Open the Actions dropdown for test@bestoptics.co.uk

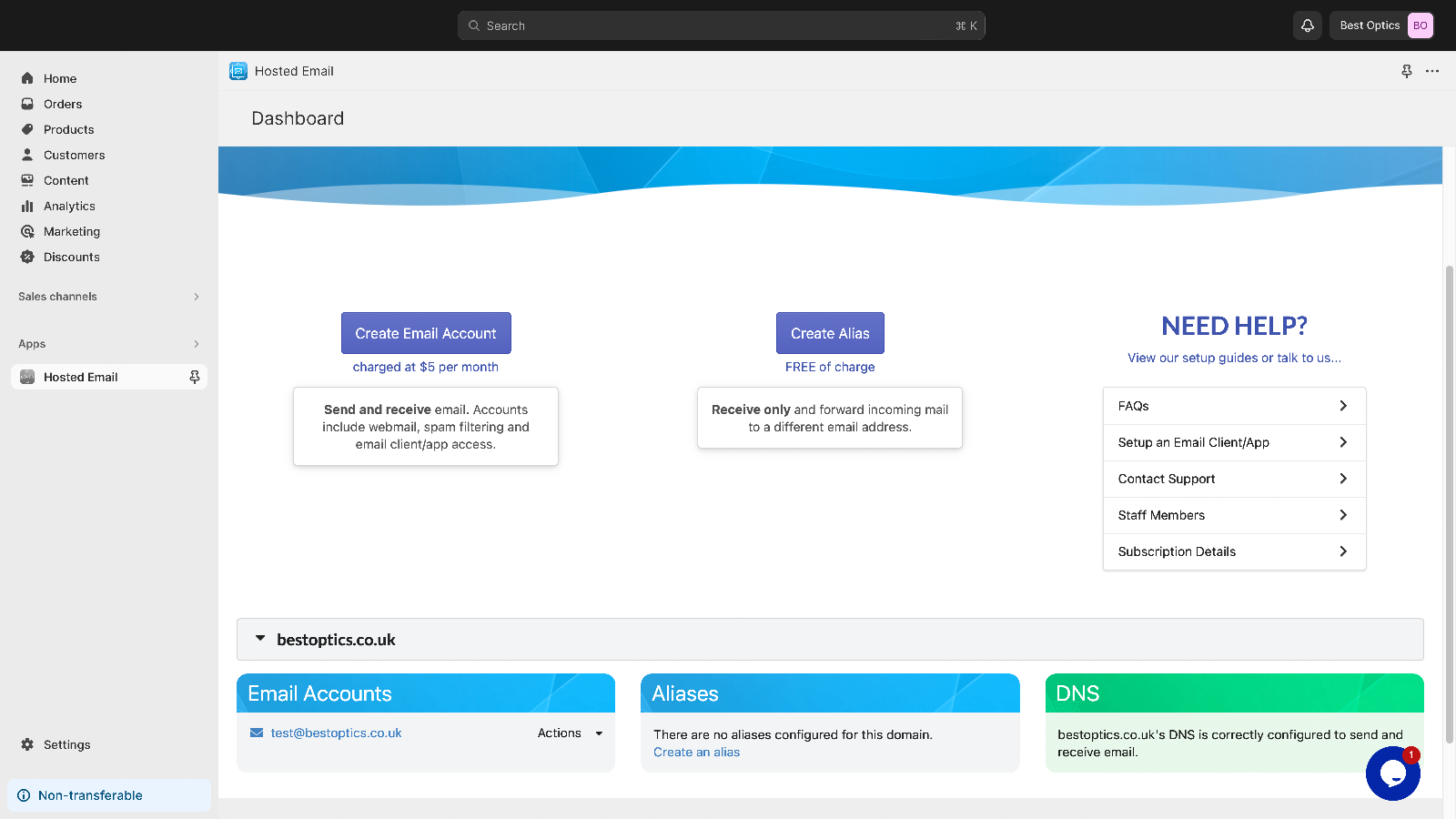coord(569,733)
